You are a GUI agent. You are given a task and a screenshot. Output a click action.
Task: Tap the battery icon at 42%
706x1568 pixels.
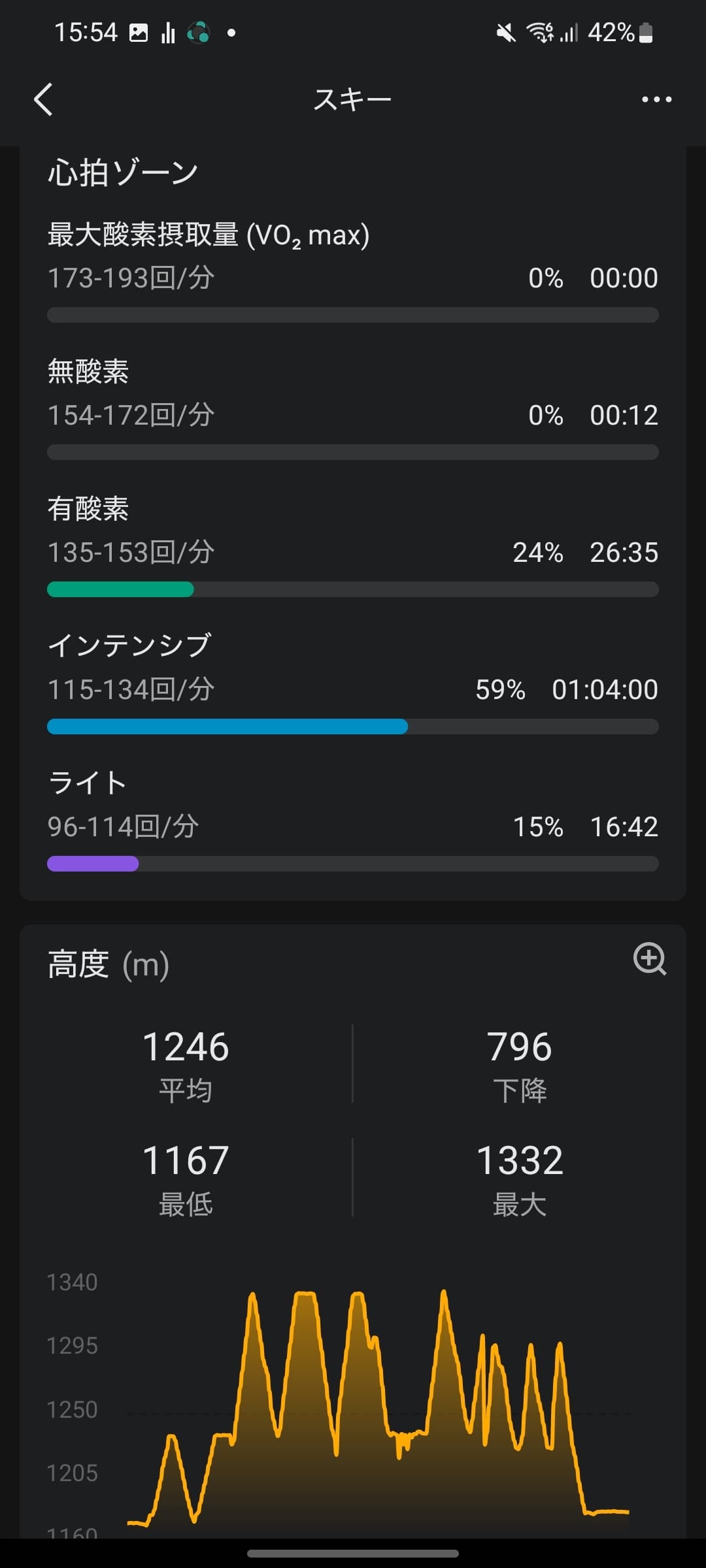click(x=646, y=33)
